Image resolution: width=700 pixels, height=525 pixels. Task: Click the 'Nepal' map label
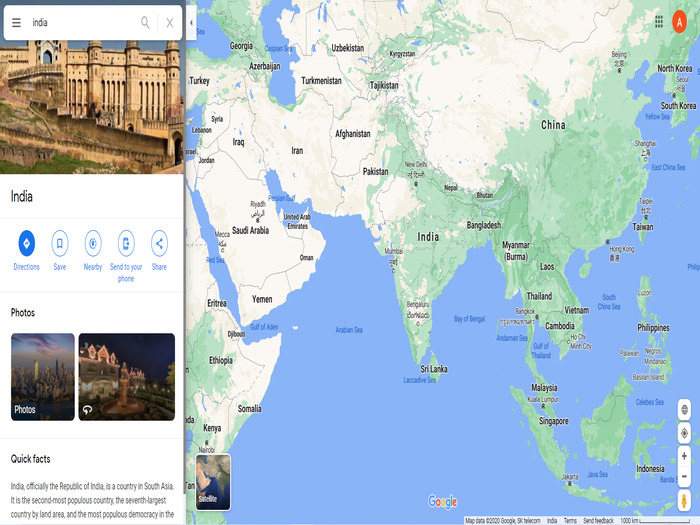pos(451,188)
